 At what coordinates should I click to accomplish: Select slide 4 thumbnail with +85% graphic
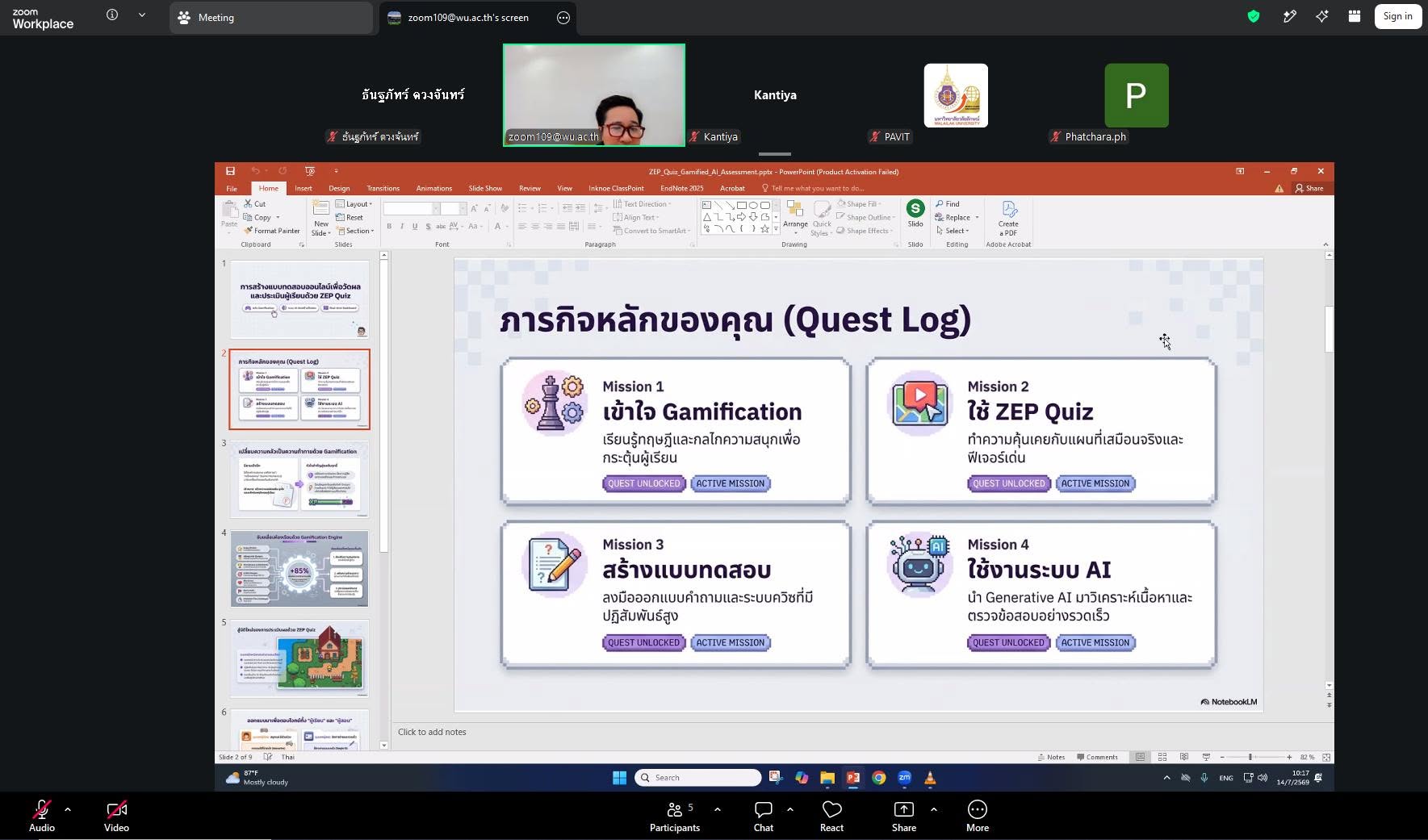pos(299,569)
